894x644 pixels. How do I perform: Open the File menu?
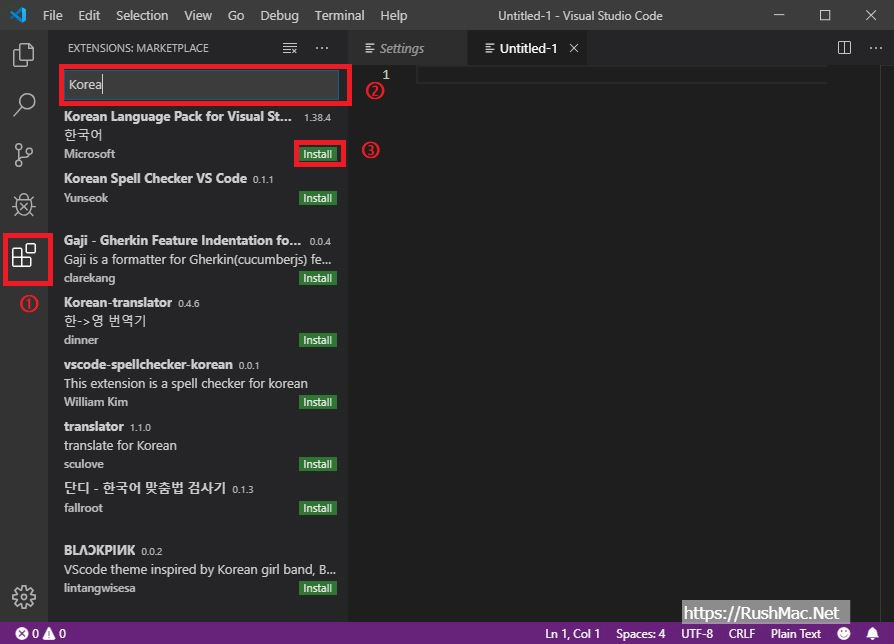[x=52, y=15]
